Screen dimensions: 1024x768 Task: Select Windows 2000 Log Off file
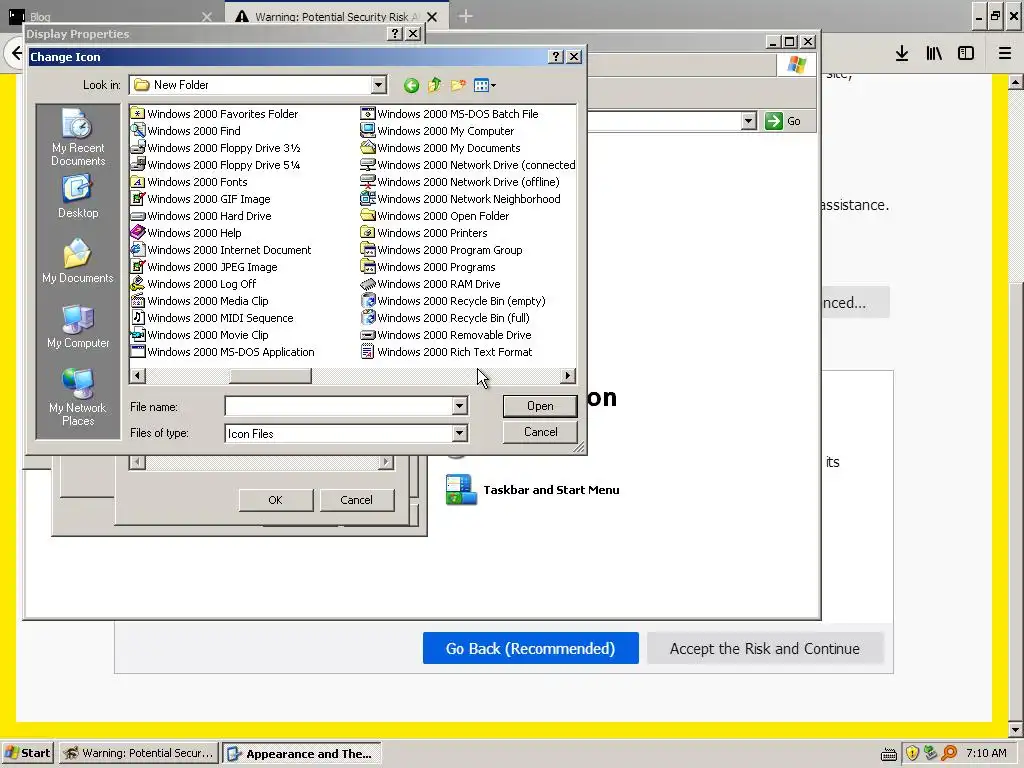coord(193,283)
